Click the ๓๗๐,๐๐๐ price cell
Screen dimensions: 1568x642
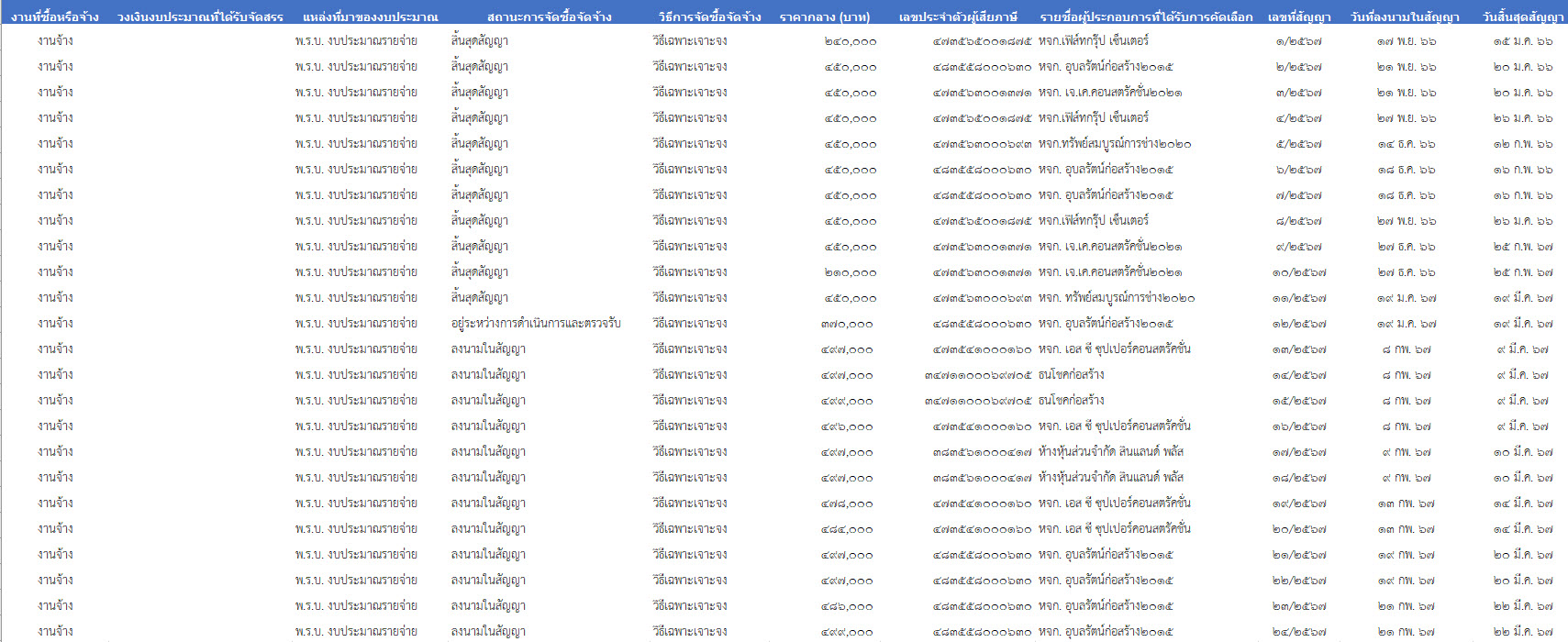tap(847, 324)
